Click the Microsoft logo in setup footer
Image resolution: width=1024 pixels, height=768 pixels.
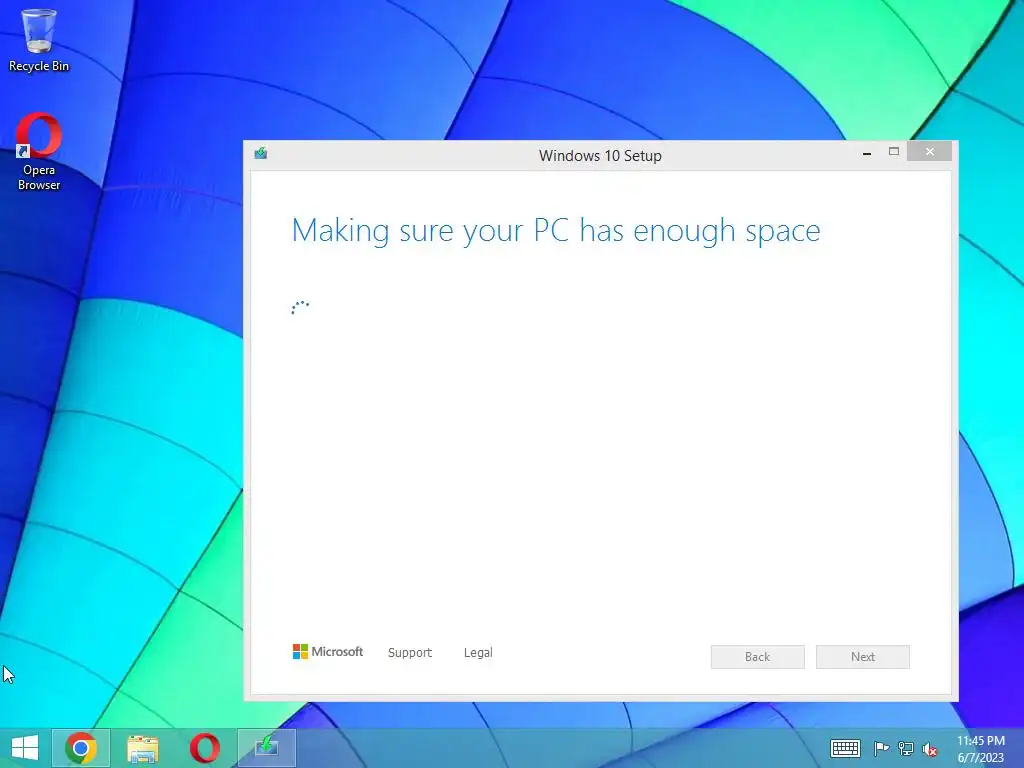coord(327,652)
